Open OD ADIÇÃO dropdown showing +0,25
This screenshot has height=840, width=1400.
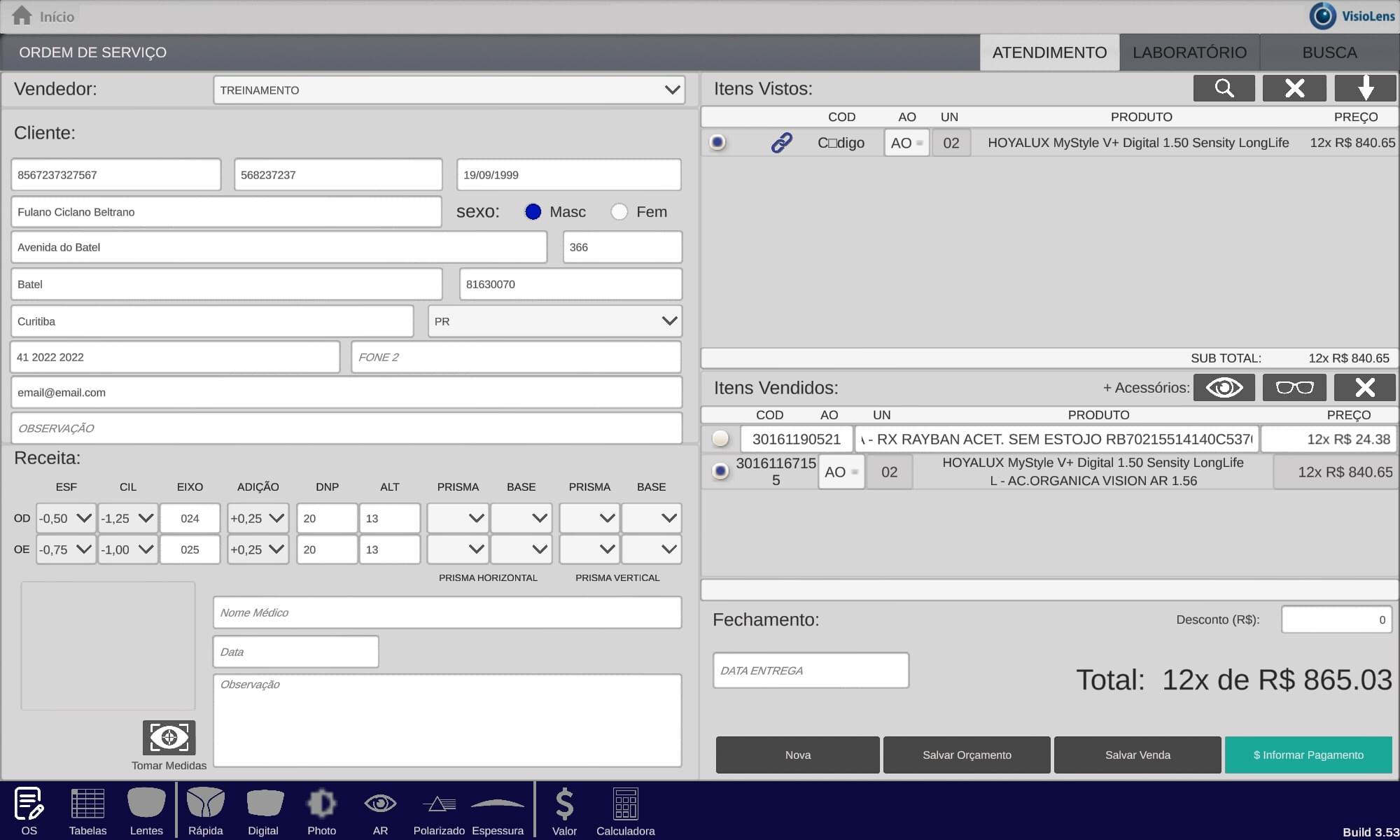(x=258, y=518)
